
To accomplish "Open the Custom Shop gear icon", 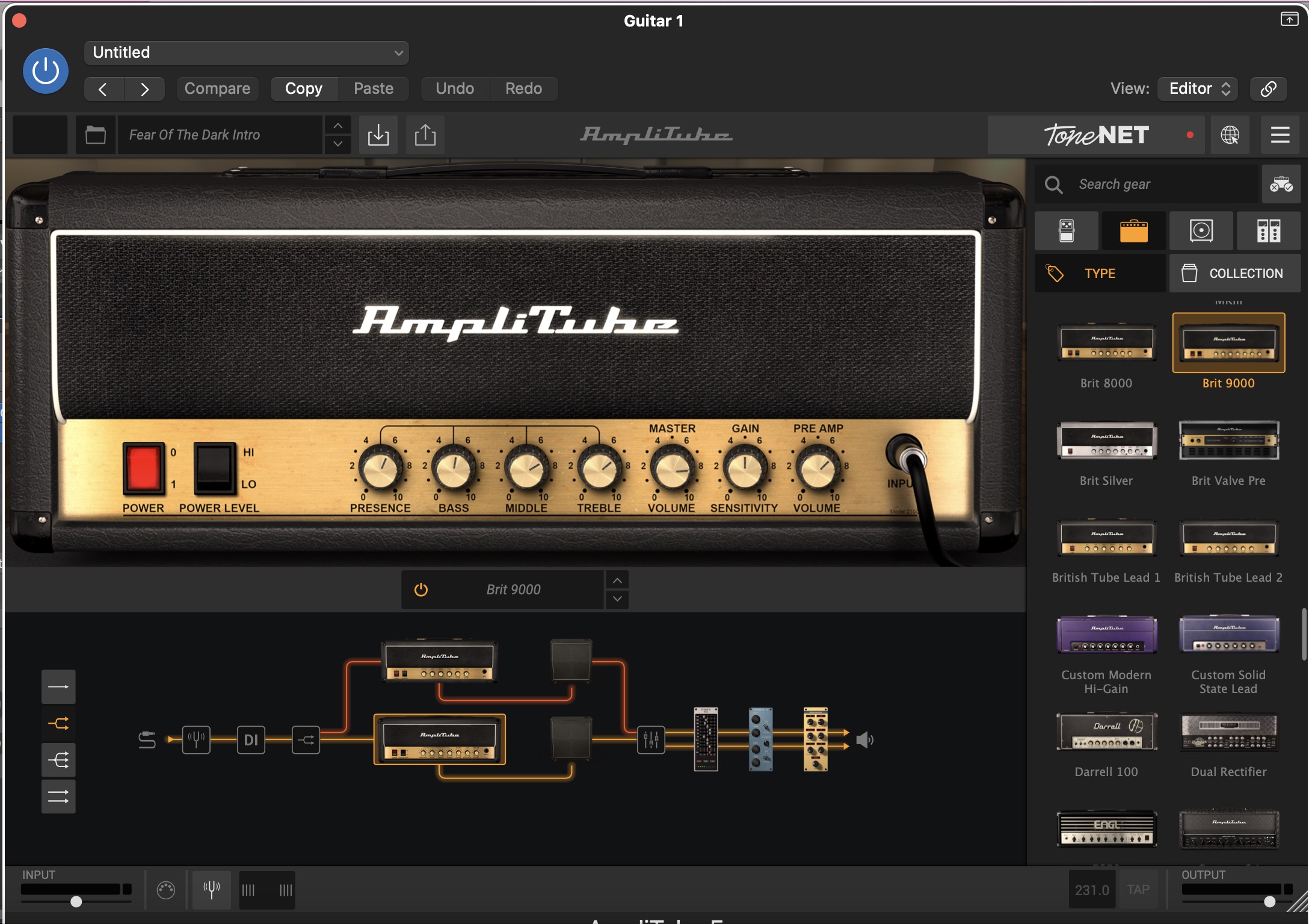I will 1281,184.
